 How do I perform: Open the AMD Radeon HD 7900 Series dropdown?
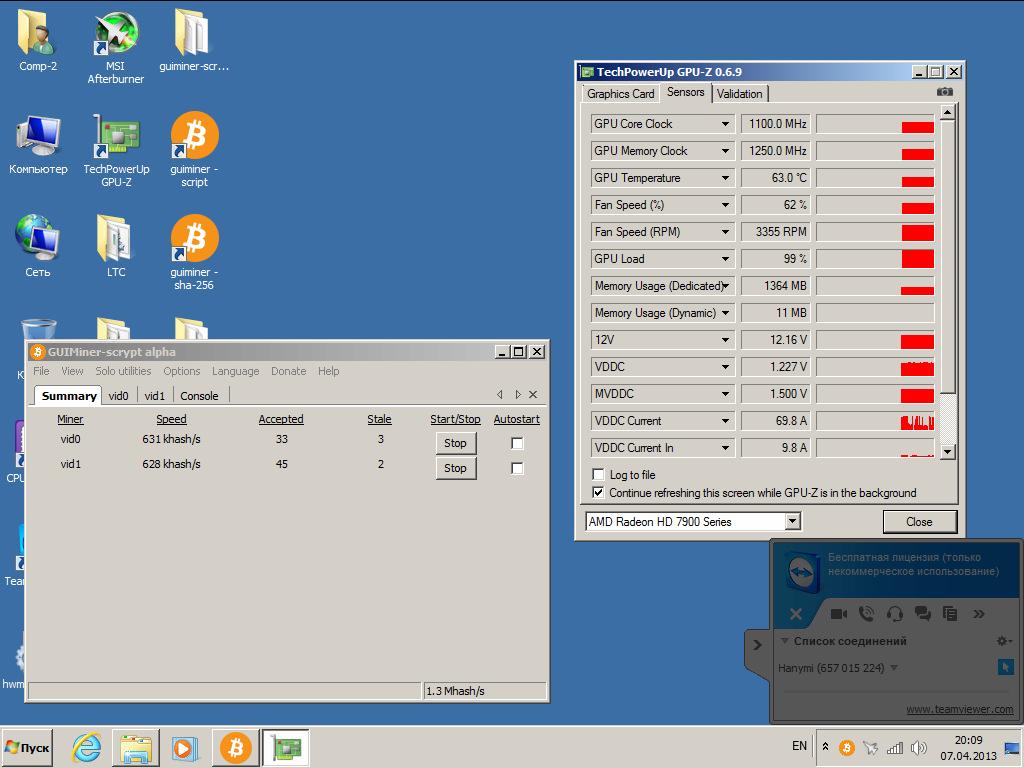[792, 521]
